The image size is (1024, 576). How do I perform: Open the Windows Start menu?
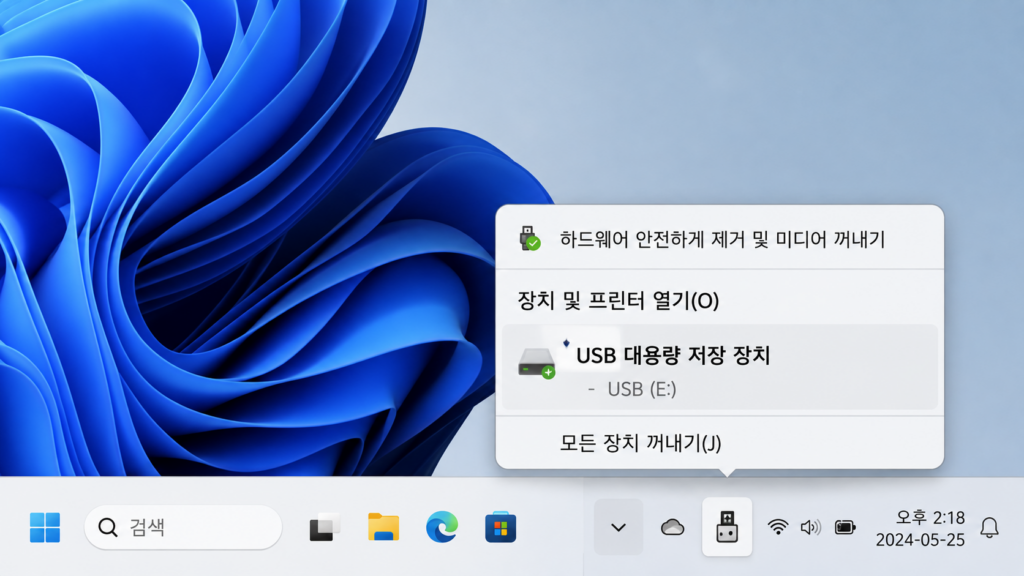click(x=45, y=527)
